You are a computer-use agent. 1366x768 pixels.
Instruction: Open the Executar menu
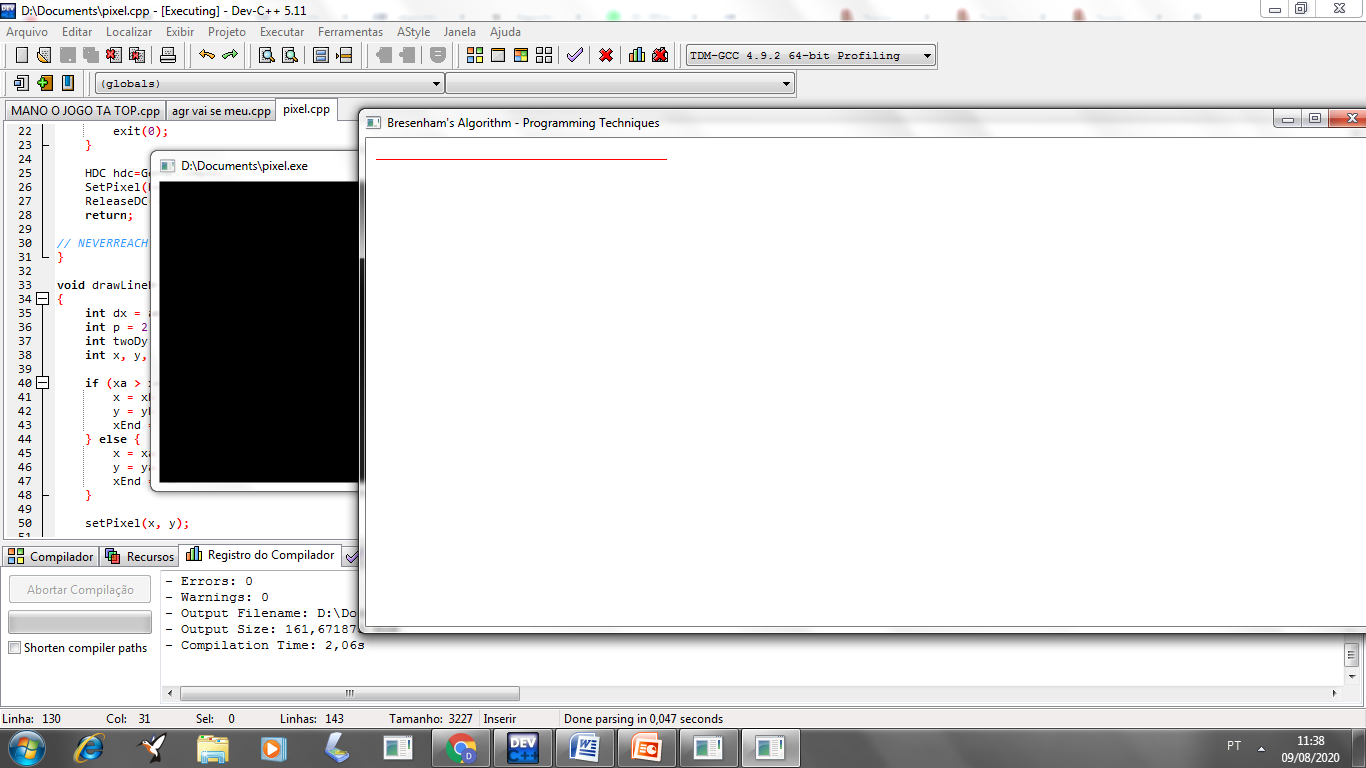282,32
